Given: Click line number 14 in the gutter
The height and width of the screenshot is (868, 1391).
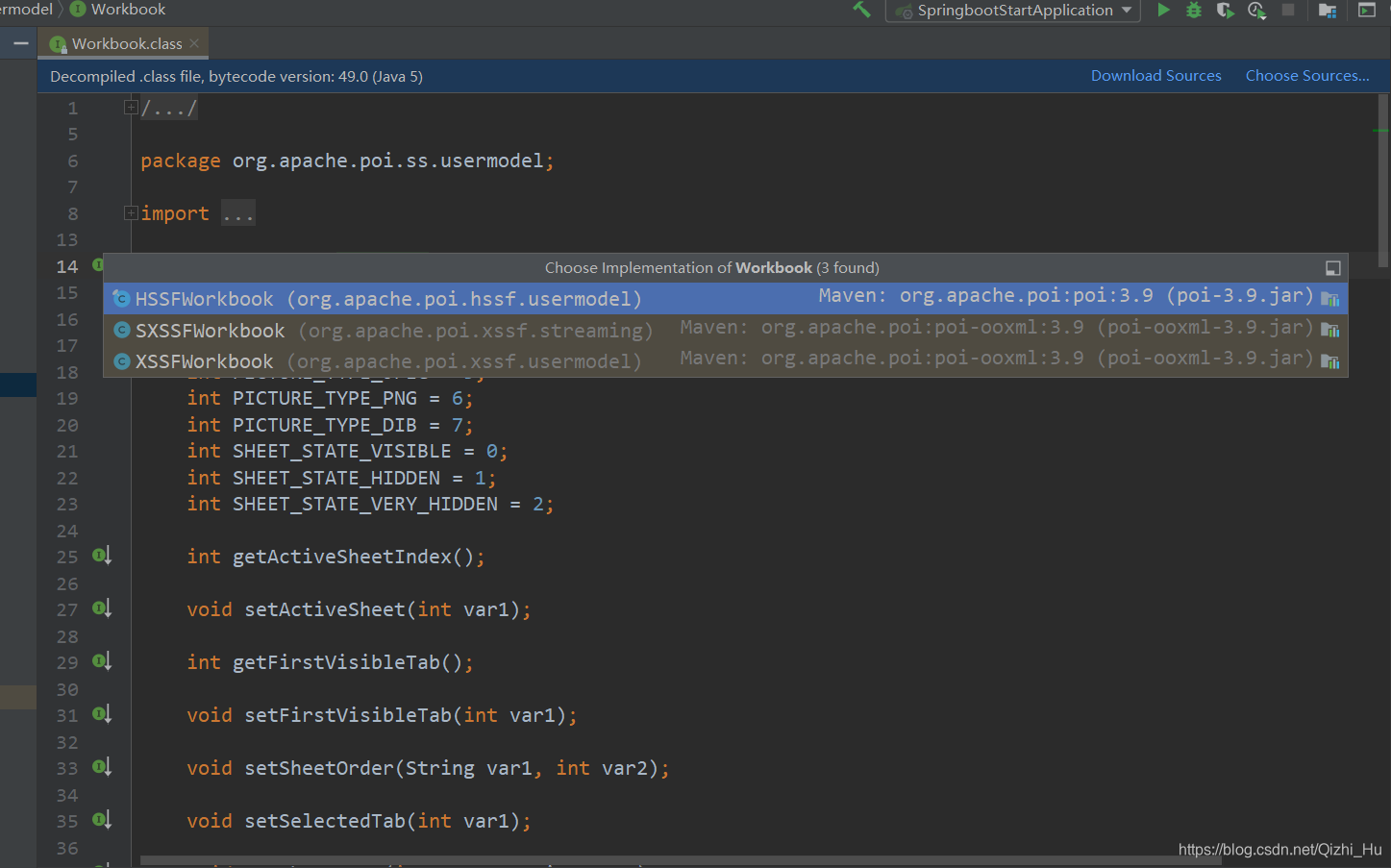Looking at the screenshot, I should click(67, 266).
